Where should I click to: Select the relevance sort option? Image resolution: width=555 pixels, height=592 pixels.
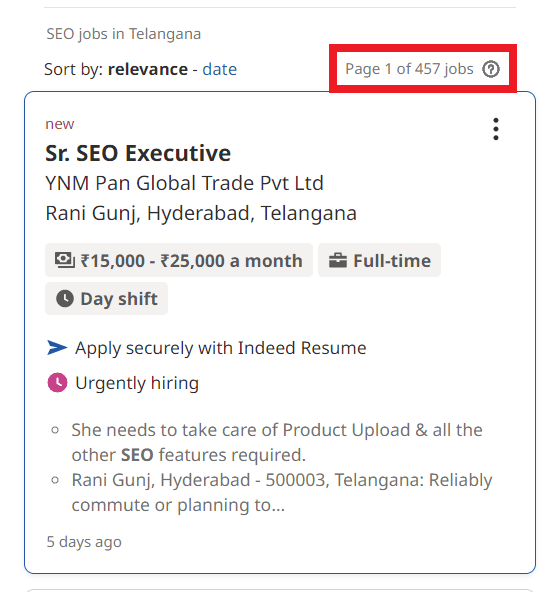tap(148, 69)
